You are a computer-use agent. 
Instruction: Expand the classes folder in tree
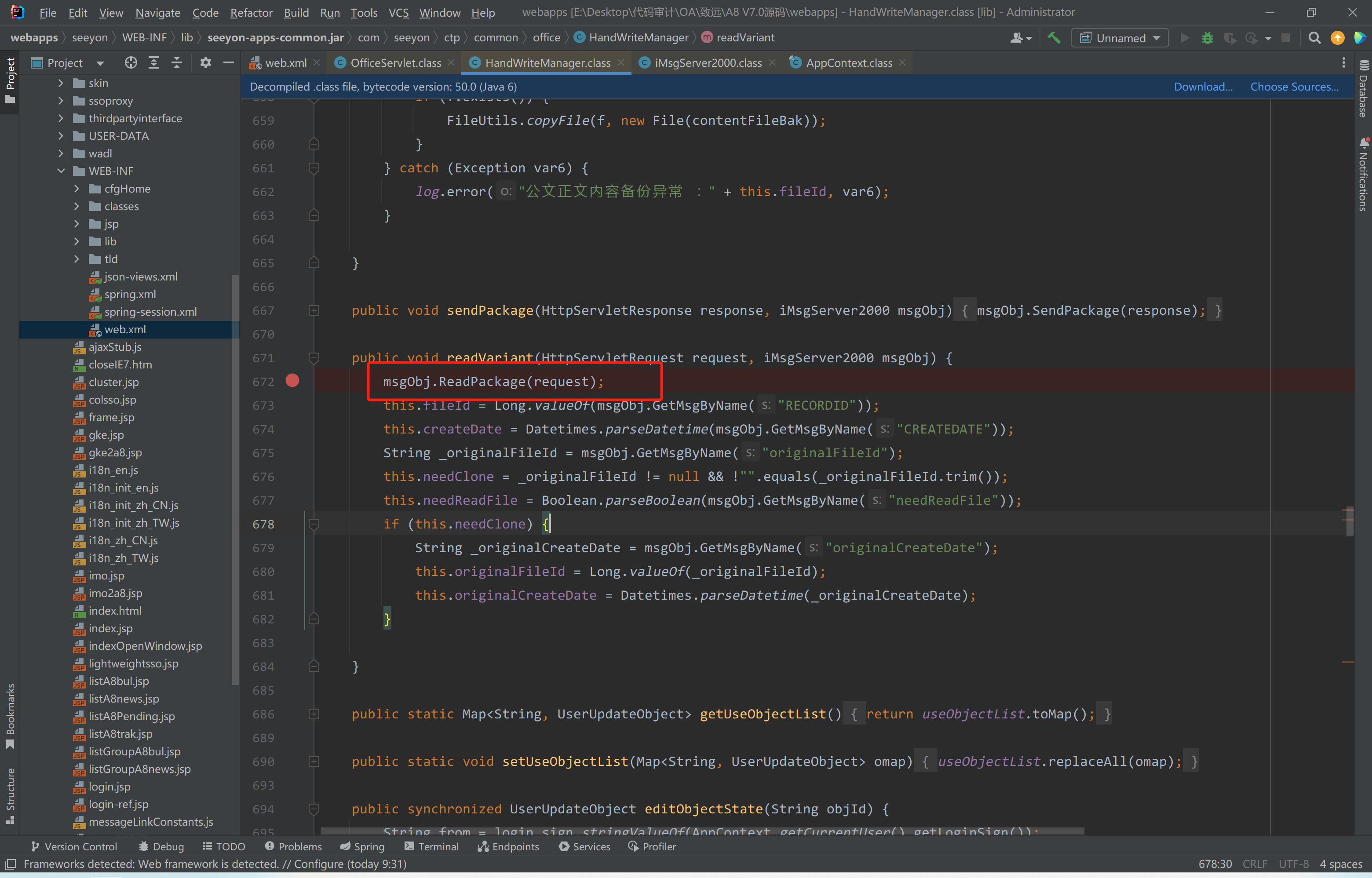tap(77, 206)
